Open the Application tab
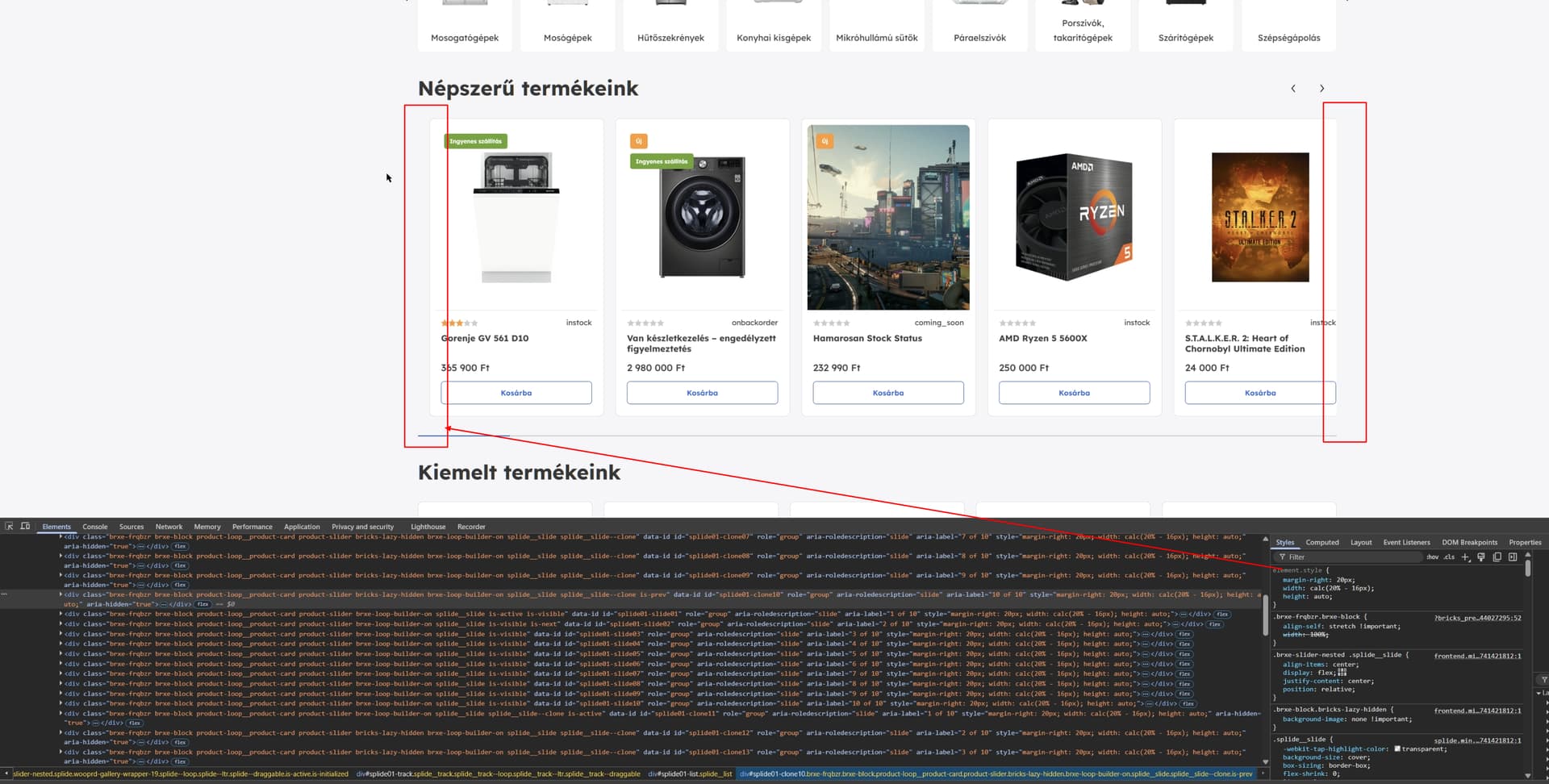 click(302, 527)
